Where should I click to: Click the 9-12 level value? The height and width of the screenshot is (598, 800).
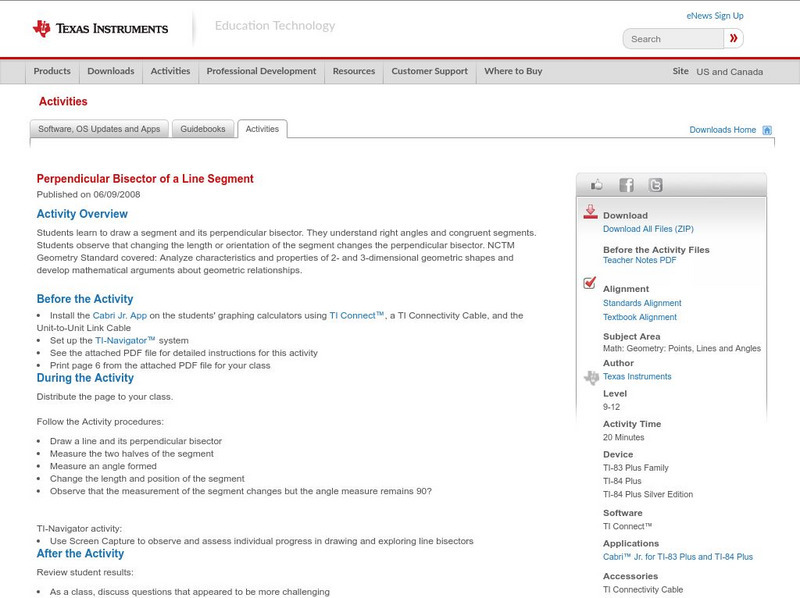coord(611,407)
